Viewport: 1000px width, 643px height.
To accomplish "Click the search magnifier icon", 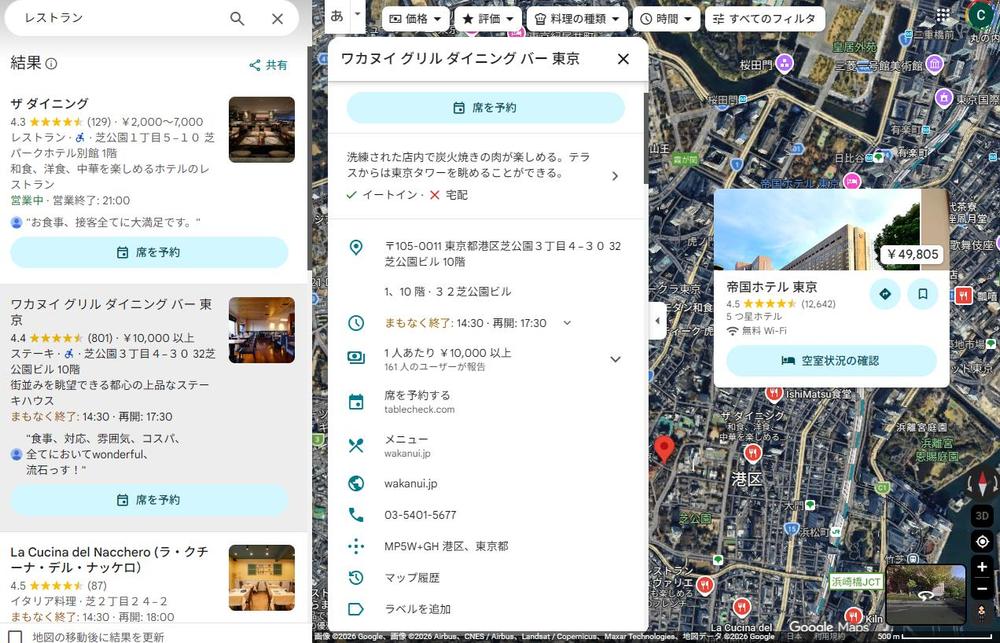I will (x=237, y=18).
